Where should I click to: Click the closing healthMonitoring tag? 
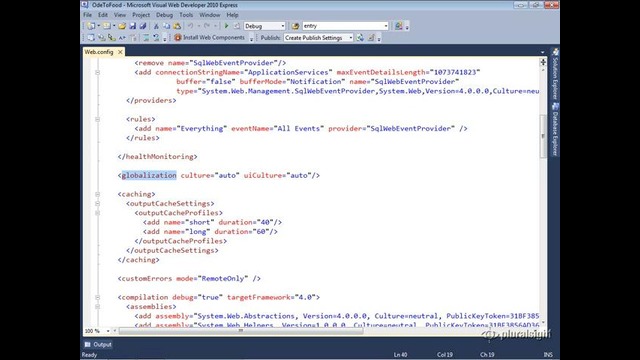[x=158, y=157]
